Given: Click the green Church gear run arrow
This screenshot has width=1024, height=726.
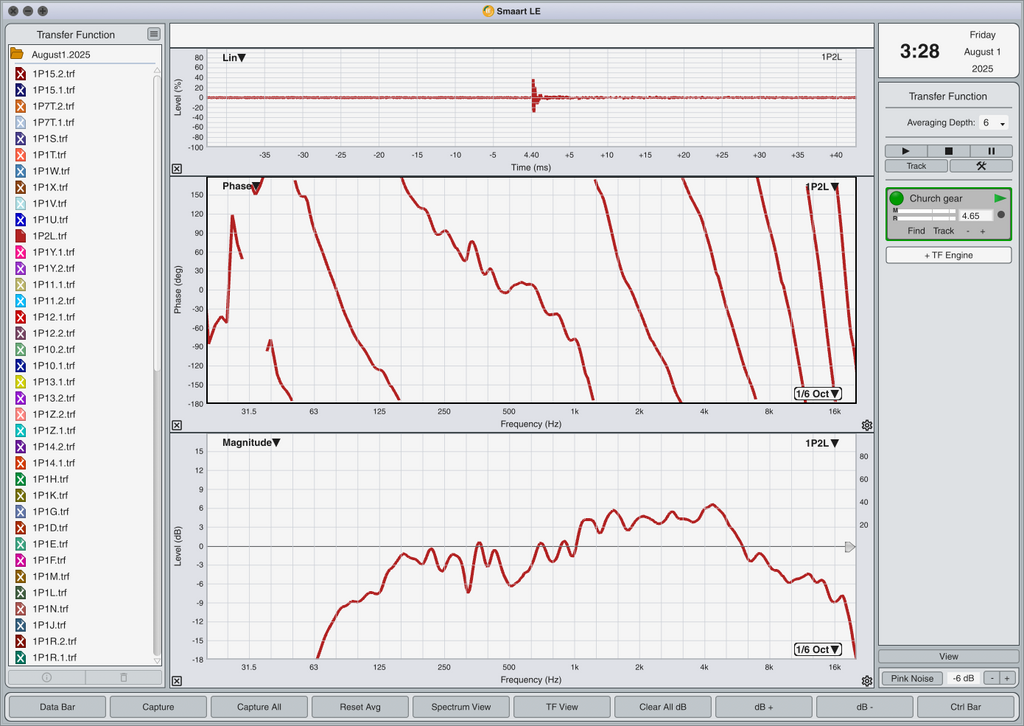Looking at the screenshot, I should [1000, 198].
